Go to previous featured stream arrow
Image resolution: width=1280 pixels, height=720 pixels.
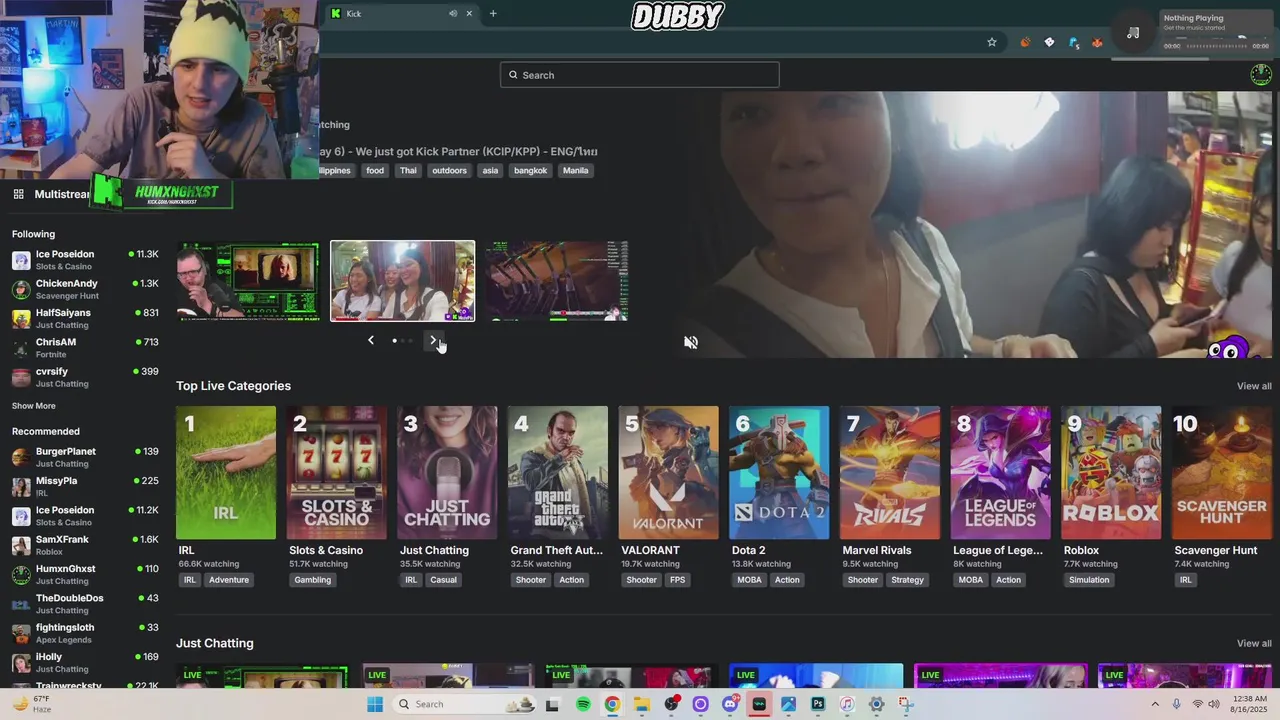click(371, 340)
